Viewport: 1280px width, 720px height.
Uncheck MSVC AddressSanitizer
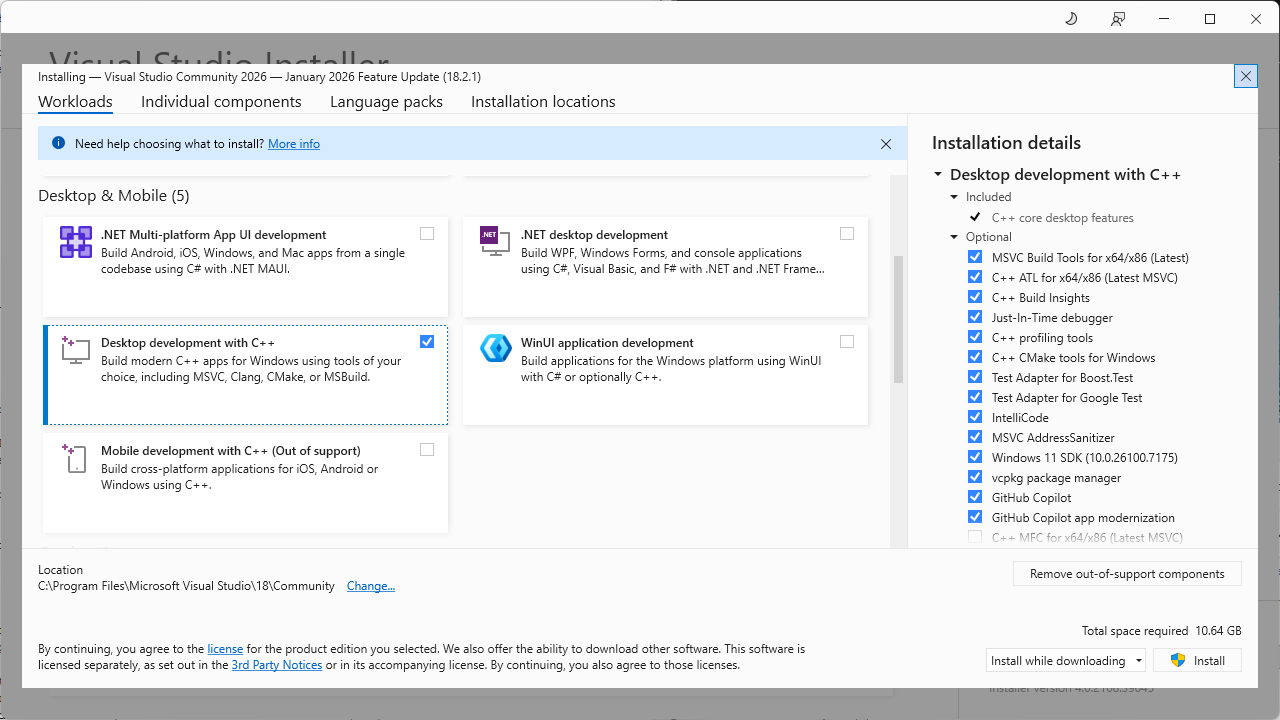click(975, 437)
